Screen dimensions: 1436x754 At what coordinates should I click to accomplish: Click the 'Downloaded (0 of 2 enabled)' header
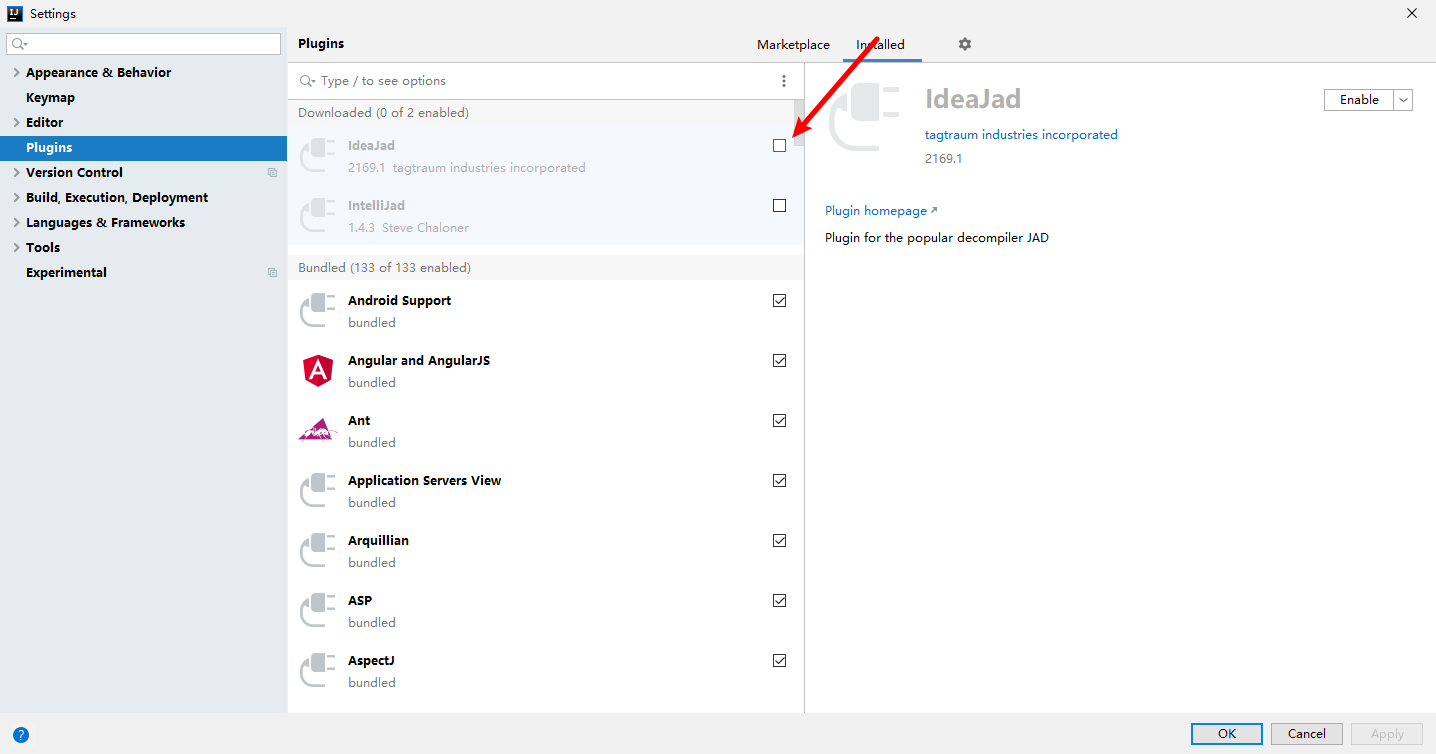tap(383, 113)
